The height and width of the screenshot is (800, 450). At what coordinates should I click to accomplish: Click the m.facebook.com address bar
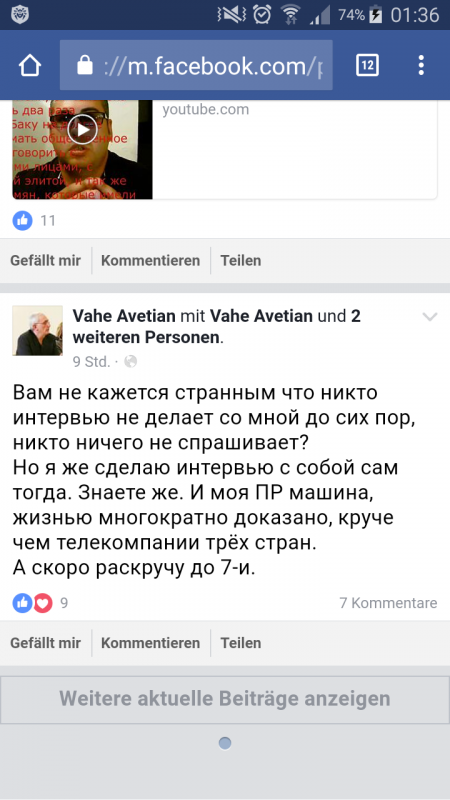pos(196,65)
